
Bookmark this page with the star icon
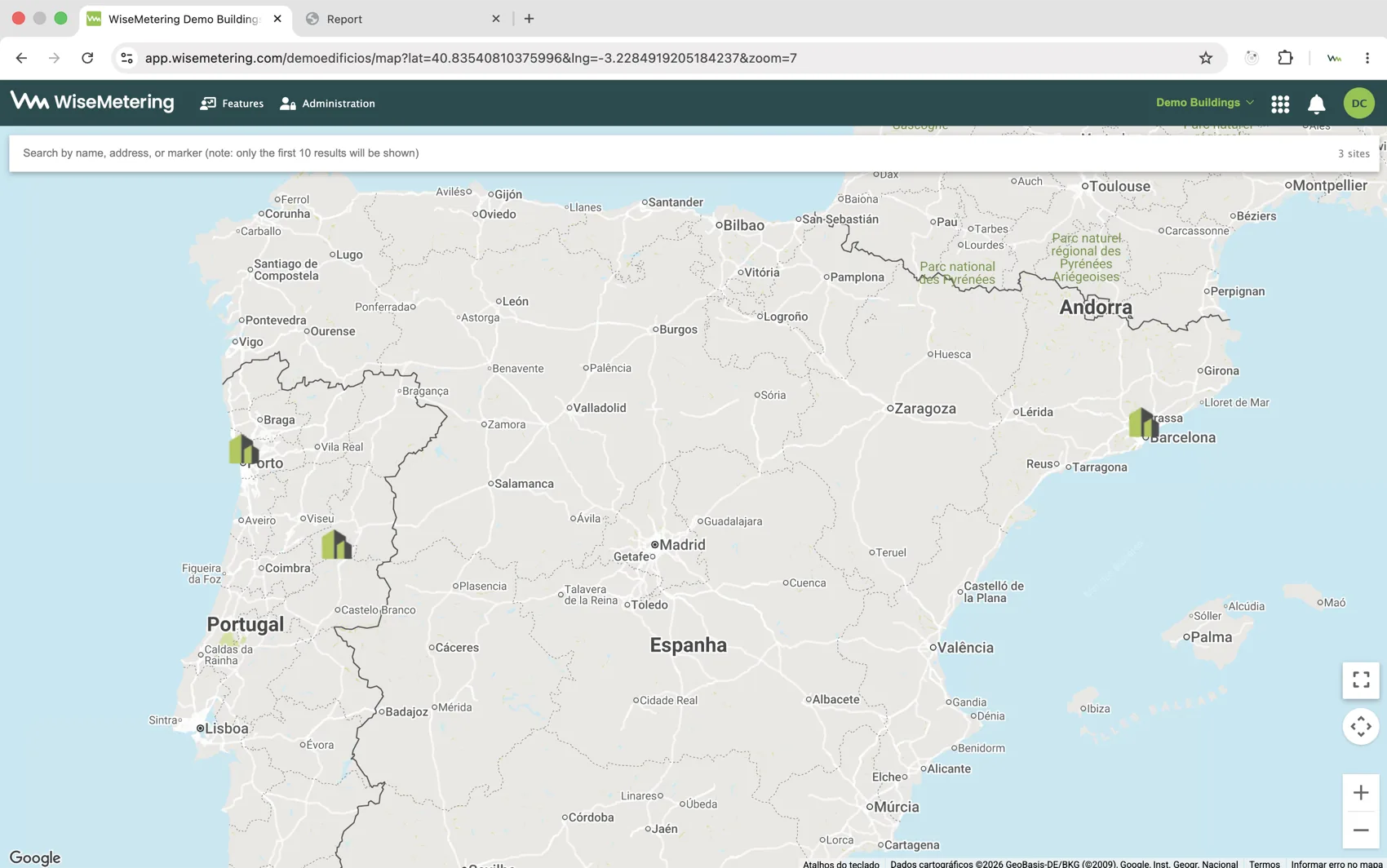coord(1206,58)
